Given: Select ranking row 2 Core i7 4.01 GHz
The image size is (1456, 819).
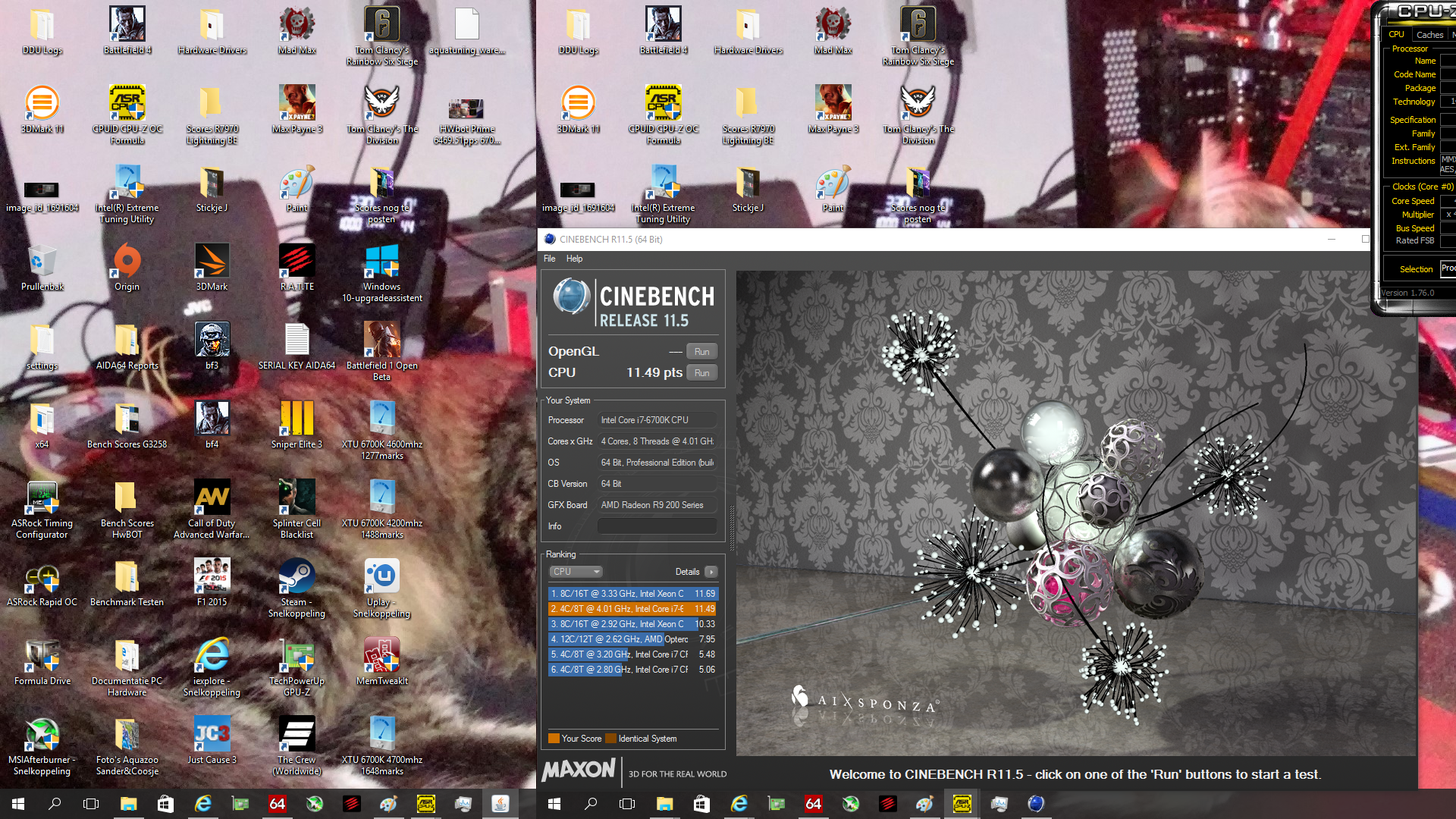Looking at the screenshot, I should (x=632, y=609).
